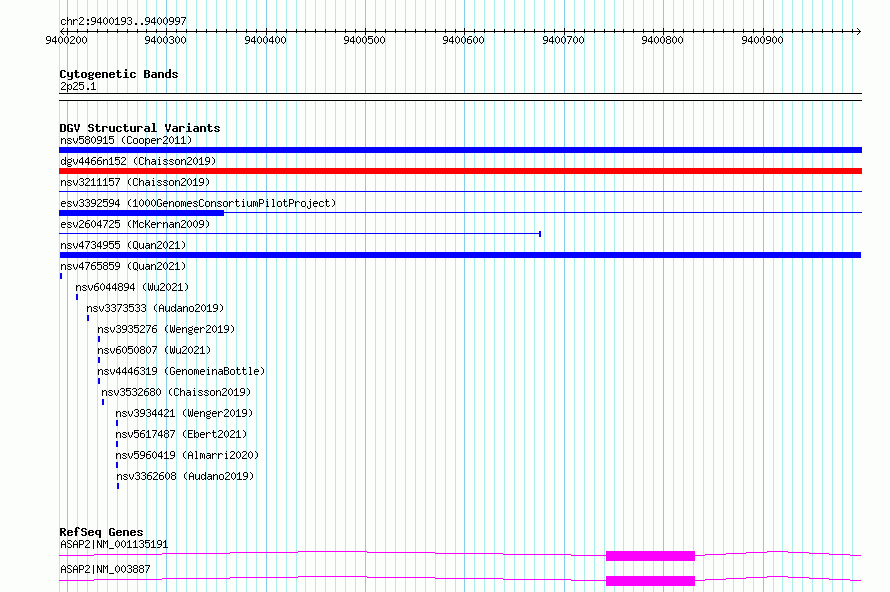Viewport: 890px width, 592px height.
Task: Open nsv3532680 (Chaisson2019) variant
Action: [176, 392]
